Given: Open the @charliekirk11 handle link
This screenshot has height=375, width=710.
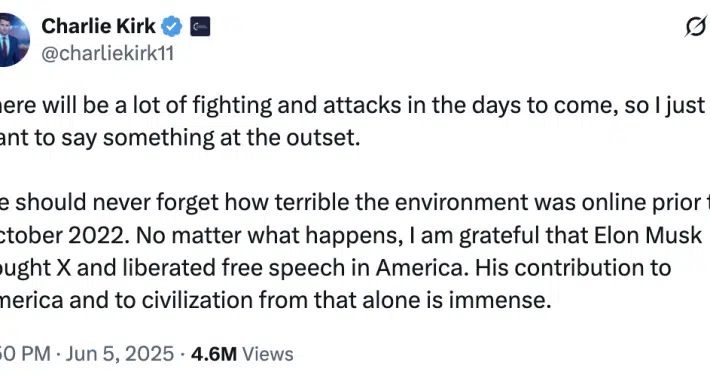Looking at the screenshot, I should pos(108,54).
